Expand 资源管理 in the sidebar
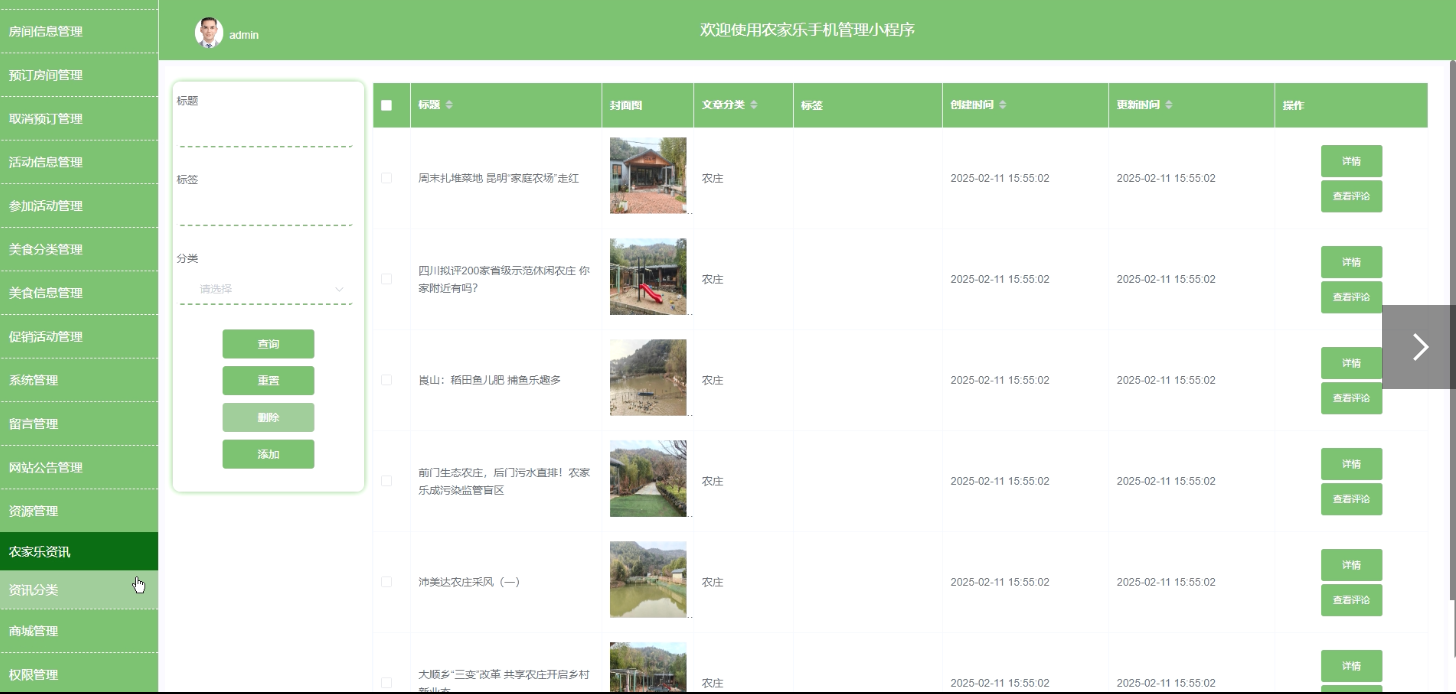Viewport: 1456px width, 694px height. click(x=79, y=511)
